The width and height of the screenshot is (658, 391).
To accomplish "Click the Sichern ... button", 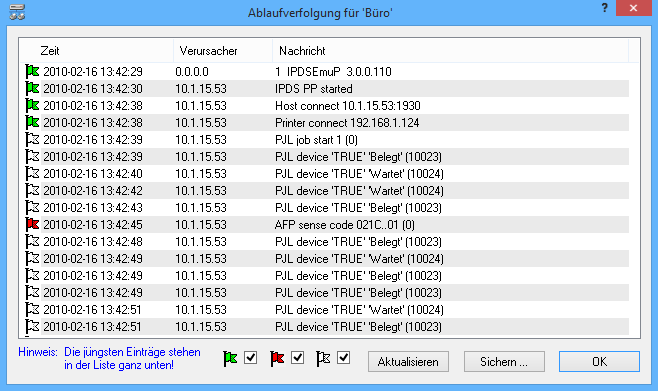I will (504, 362).
